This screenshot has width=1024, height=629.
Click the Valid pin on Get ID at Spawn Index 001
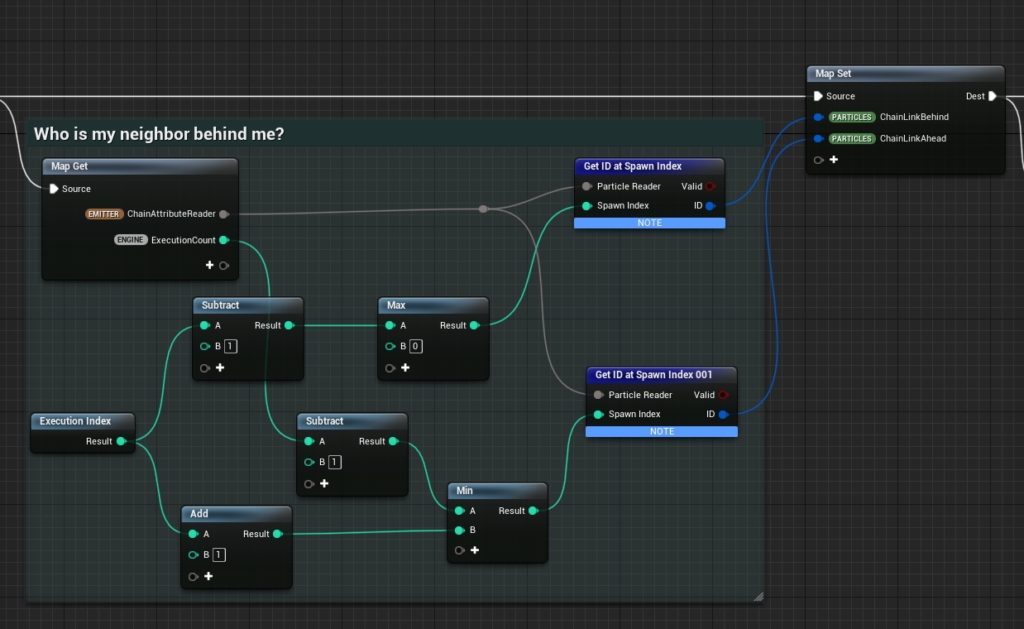723,395
